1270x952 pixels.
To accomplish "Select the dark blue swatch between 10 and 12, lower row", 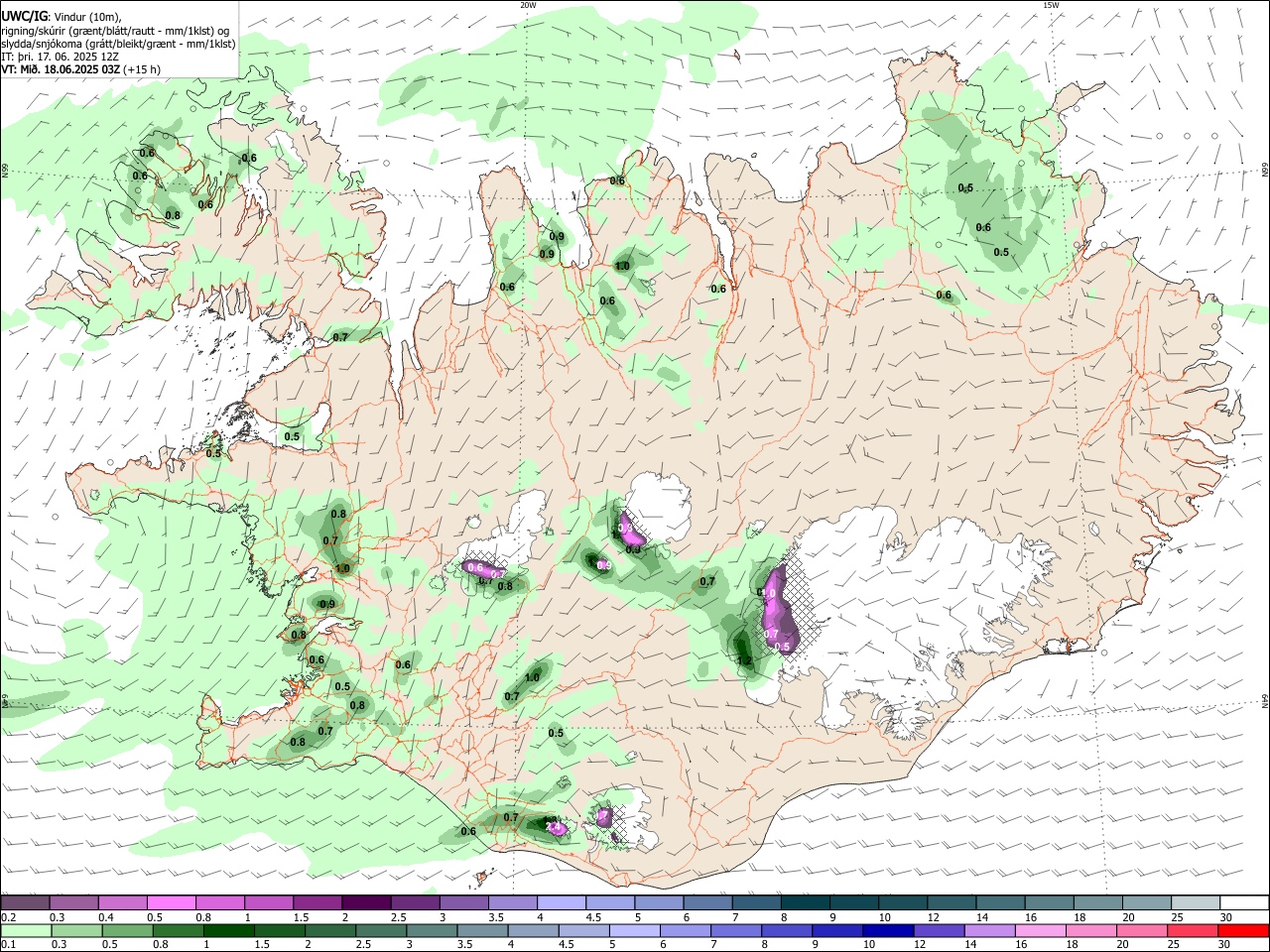I will 888,930.
